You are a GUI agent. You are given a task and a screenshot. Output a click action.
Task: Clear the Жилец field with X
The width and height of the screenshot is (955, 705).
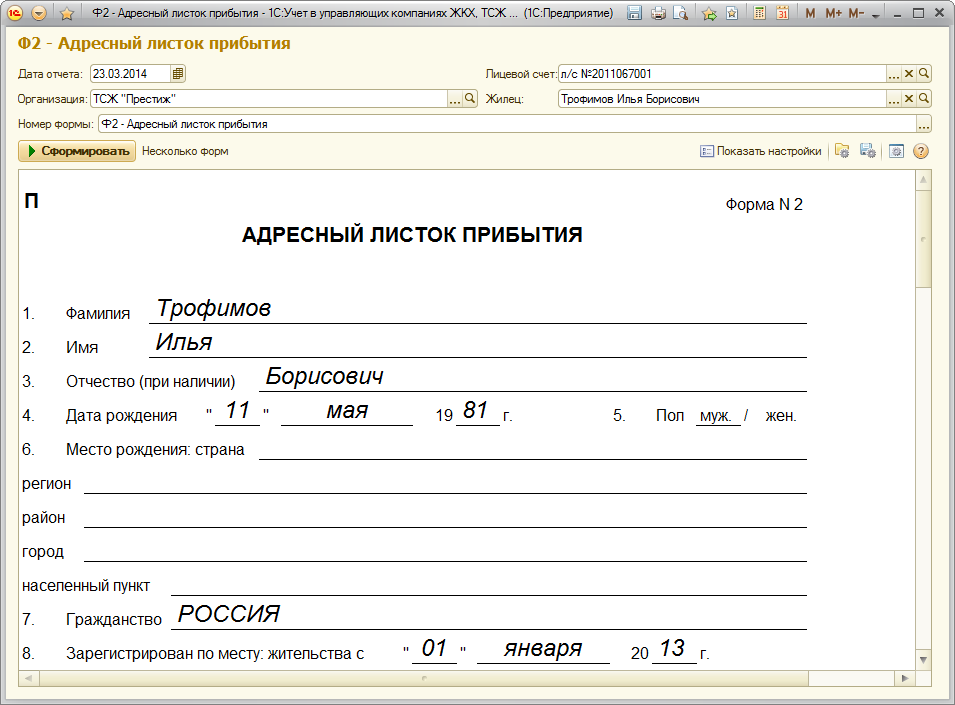[909, 99]
